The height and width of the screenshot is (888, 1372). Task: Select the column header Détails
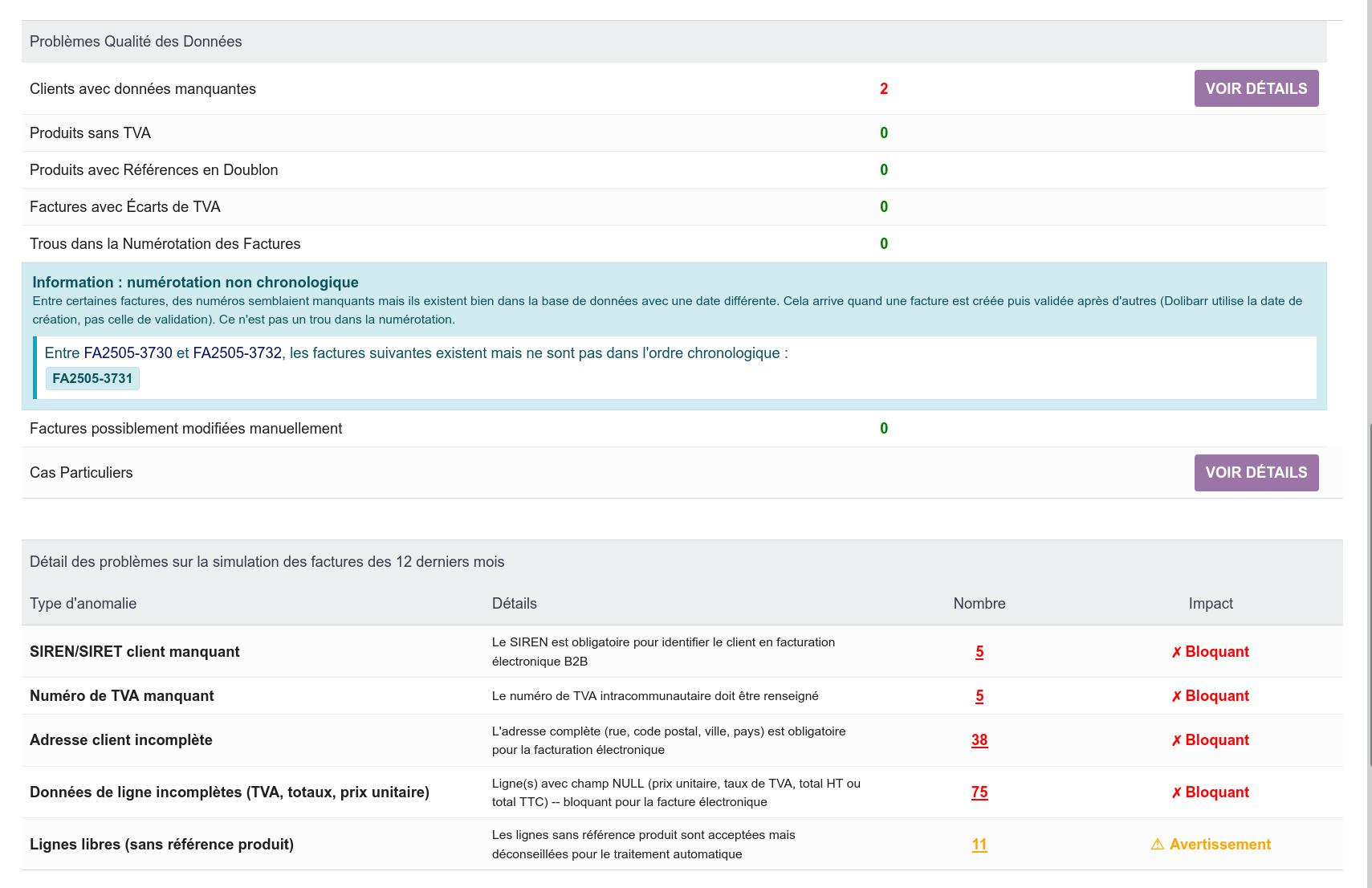click(514, 604)
